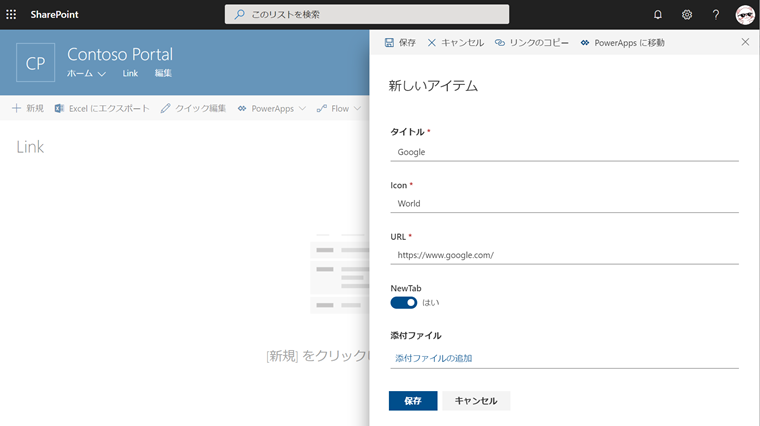Open the Link navigation item
Image resolution: width=760 pixels, height=426 pixels.
click(x=130, y=73)
